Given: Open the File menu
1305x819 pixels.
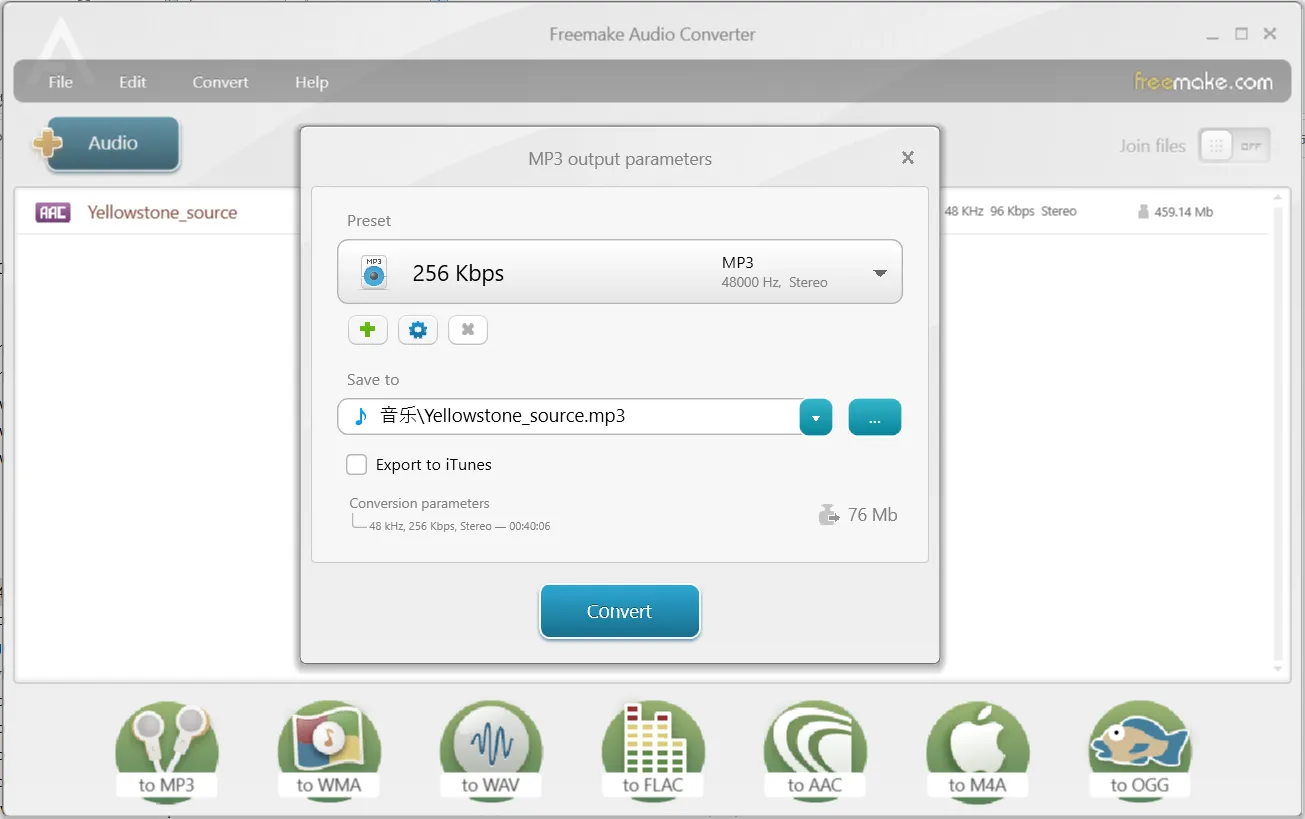Looking at the screenshot, I should [x=61, y=82].
